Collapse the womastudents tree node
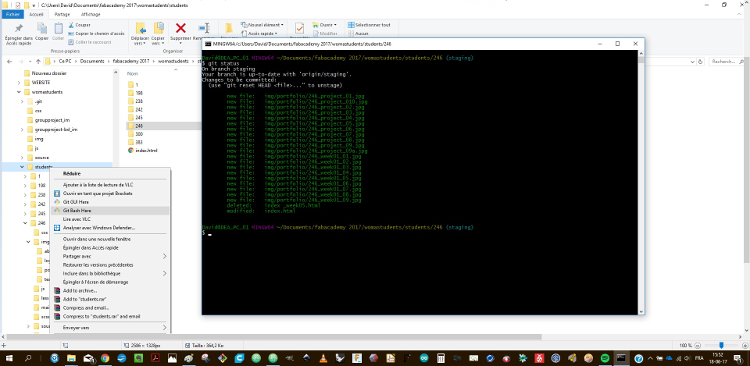The width and height of the screenshot is (750, 366). [x=19, y=92]
